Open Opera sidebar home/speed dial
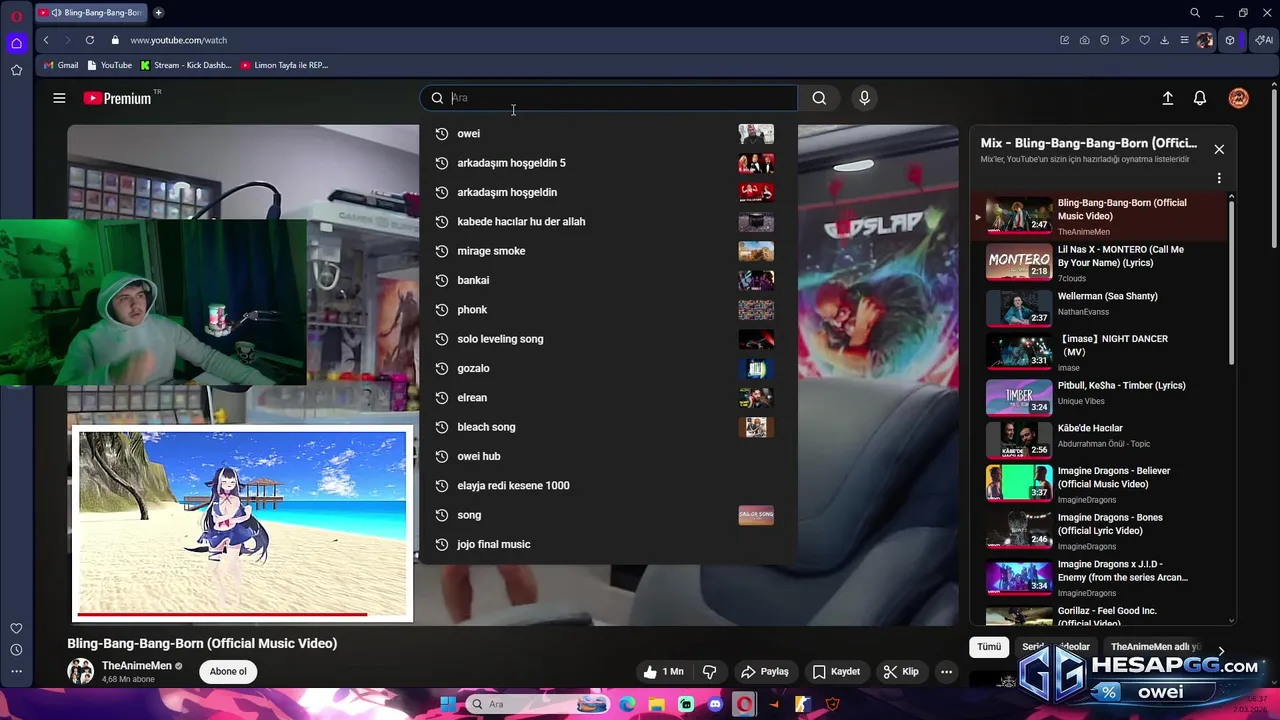The width and height of the screenshot is (1280, 720). pyautogui.click(x=16, y=43)
